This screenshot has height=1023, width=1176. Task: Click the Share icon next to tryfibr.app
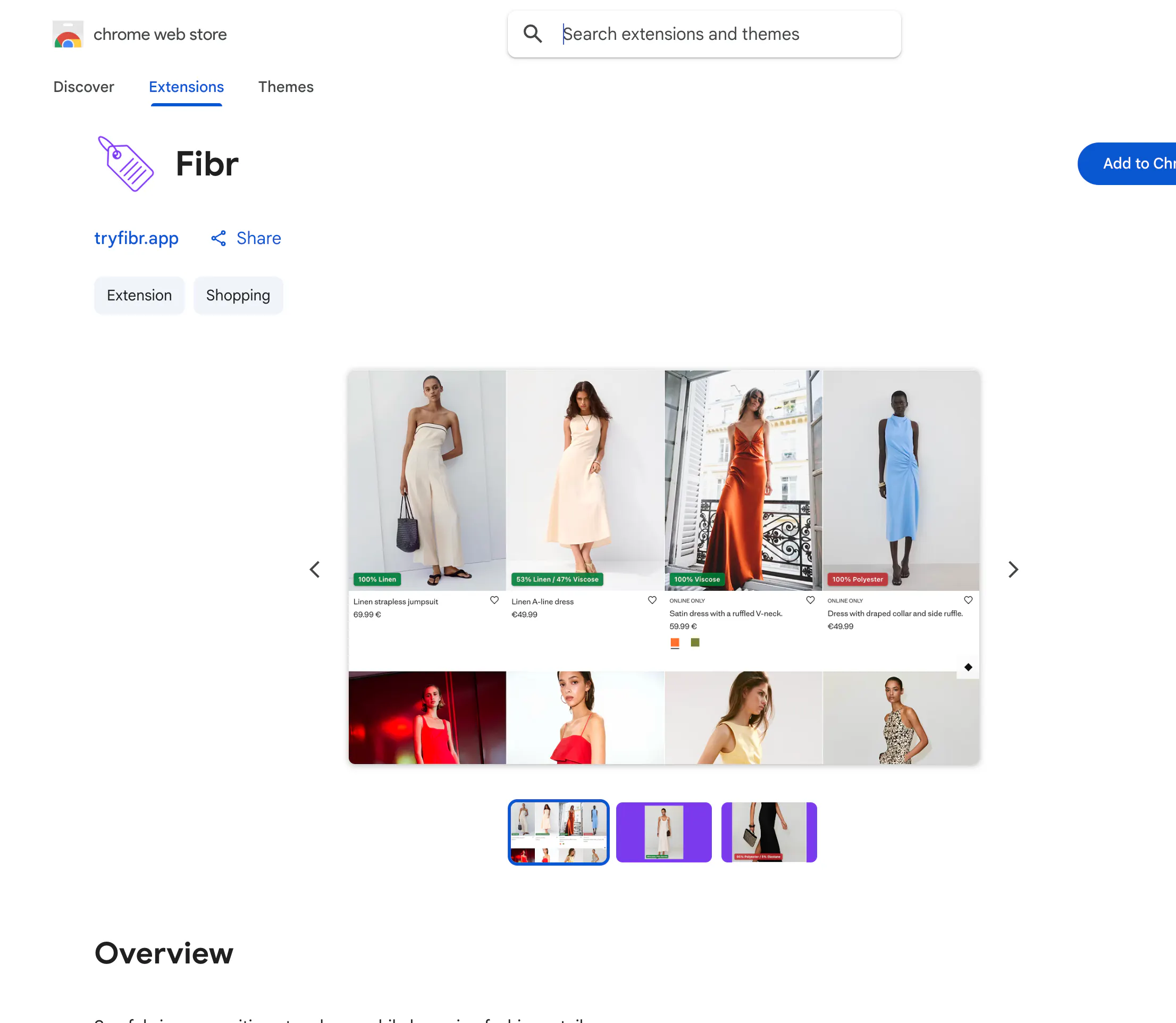pos(219,238)
